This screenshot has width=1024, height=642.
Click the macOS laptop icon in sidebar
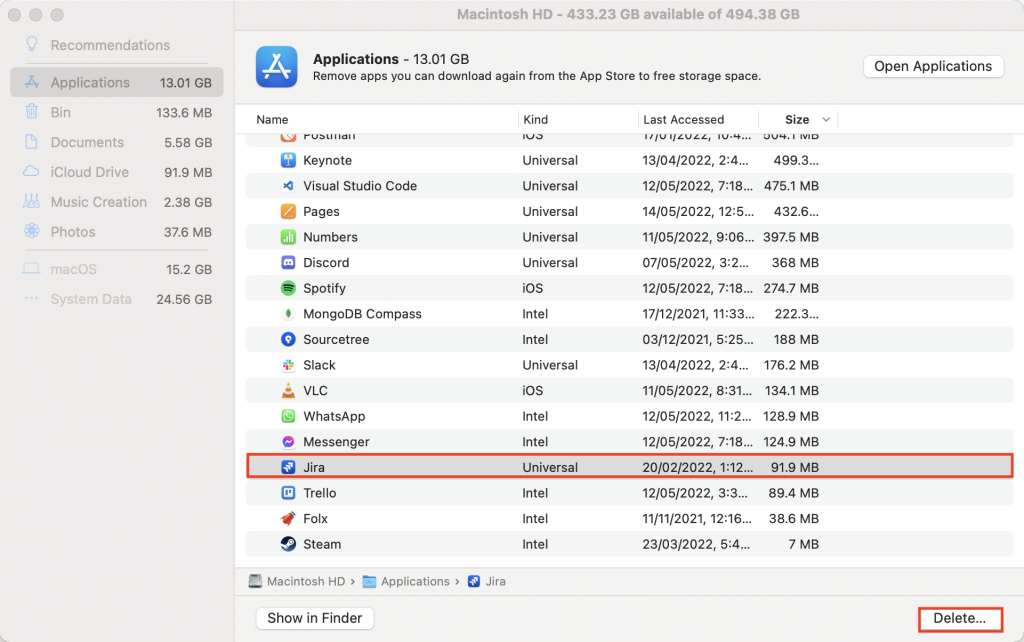pyautogui.click(x=31, y=268)
